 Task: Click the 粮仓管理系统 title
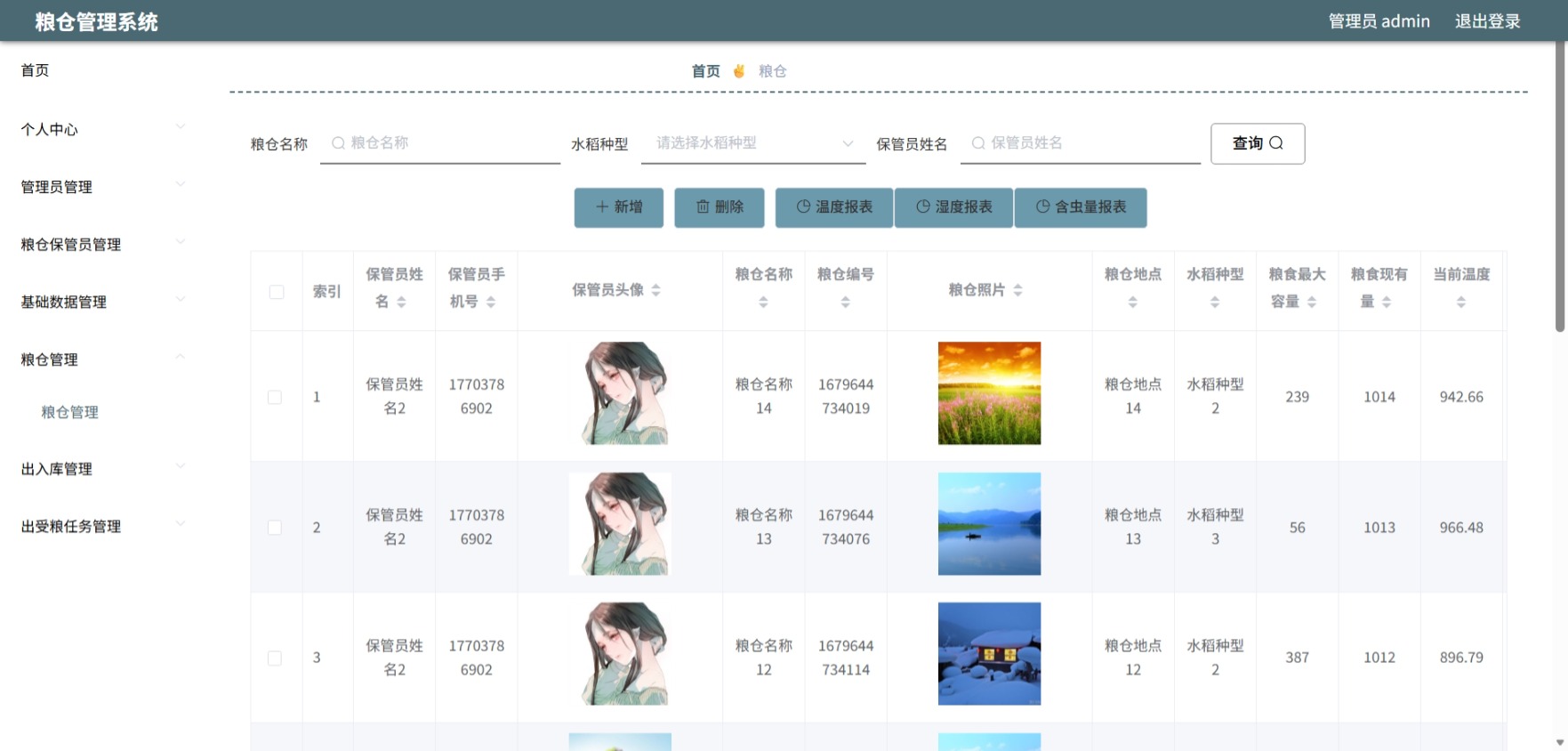pos(96,22)
